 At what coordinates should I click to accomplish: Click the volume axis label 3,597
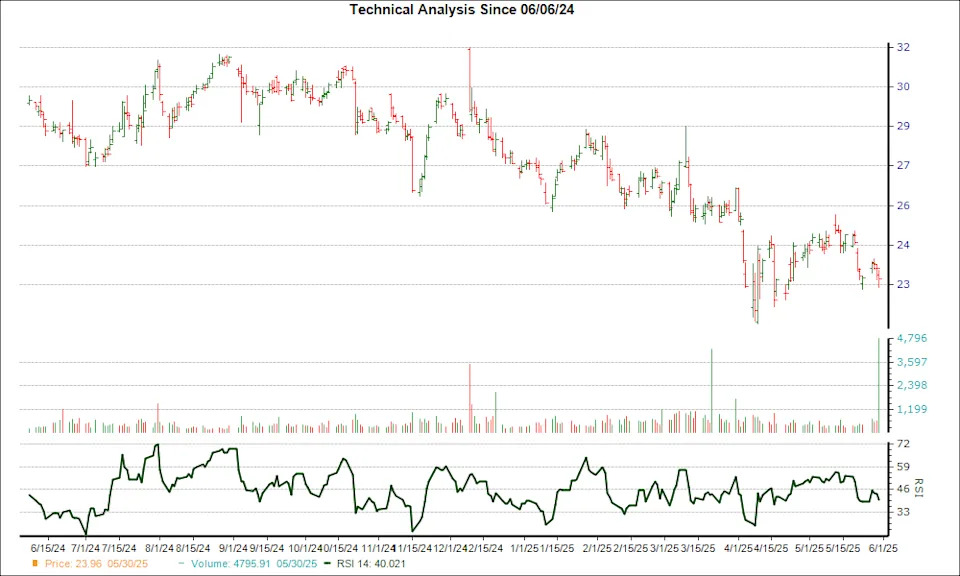pyautogui.click(x=912, y=362)
